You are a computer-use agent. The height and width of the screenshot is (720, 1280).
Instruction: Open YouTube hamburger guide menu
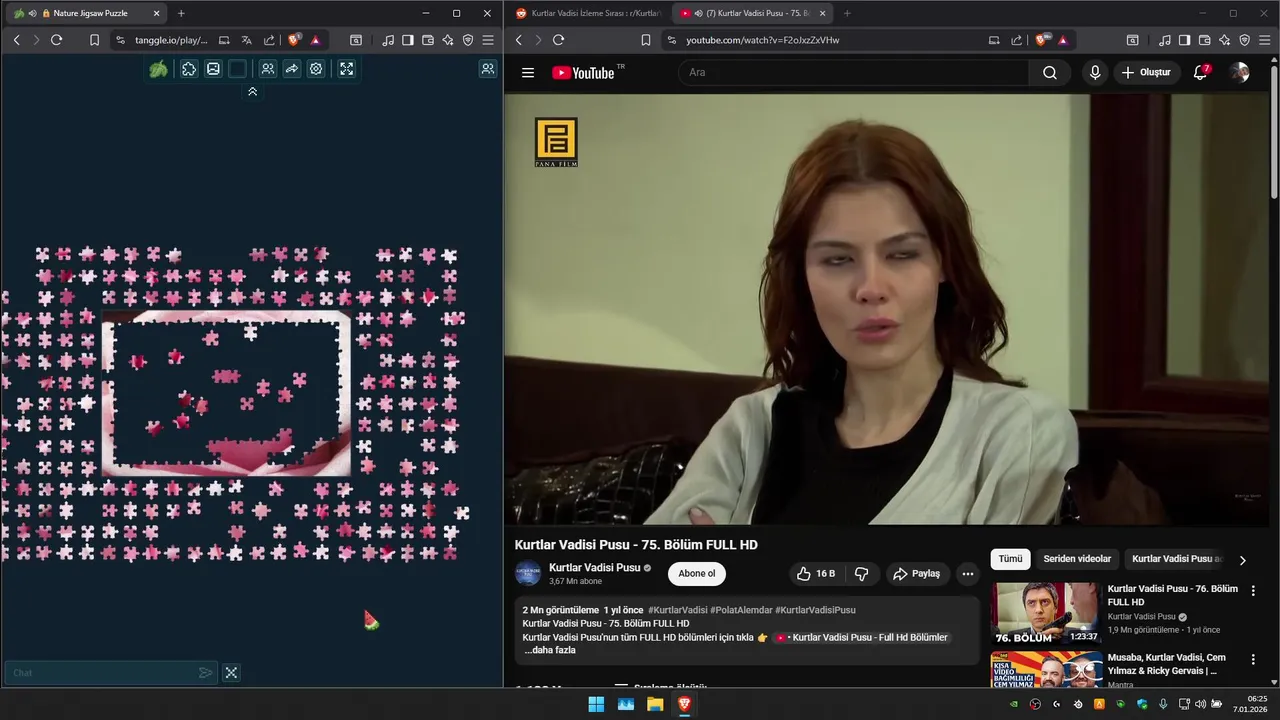tap(528, 72)
